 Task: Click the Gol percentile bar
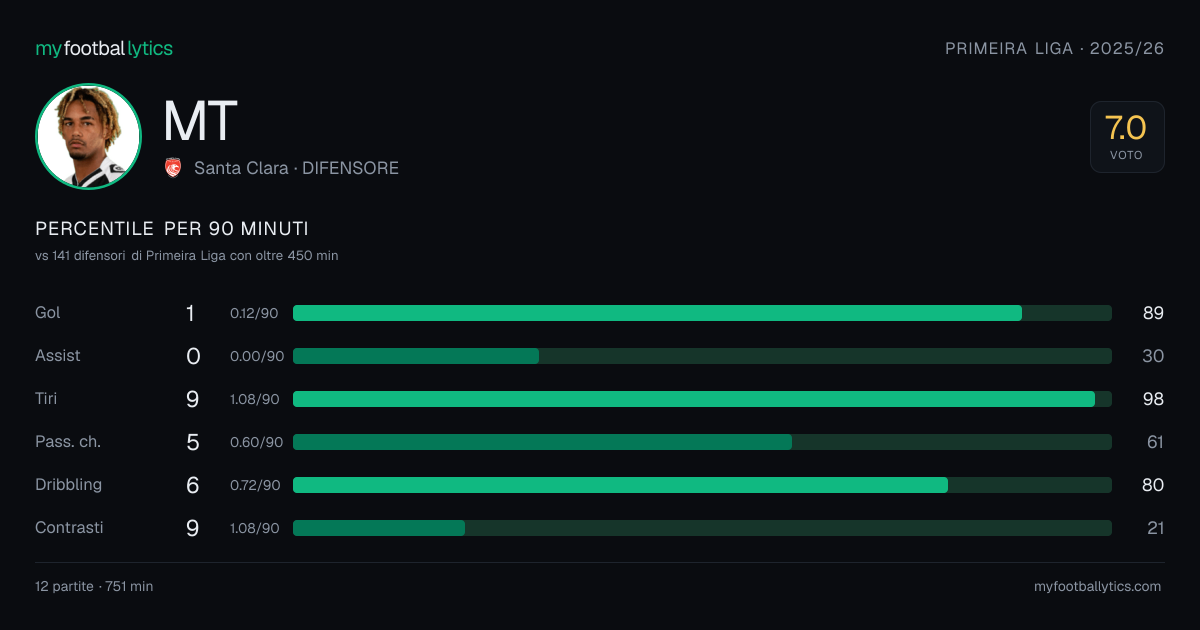pos(702,313)
